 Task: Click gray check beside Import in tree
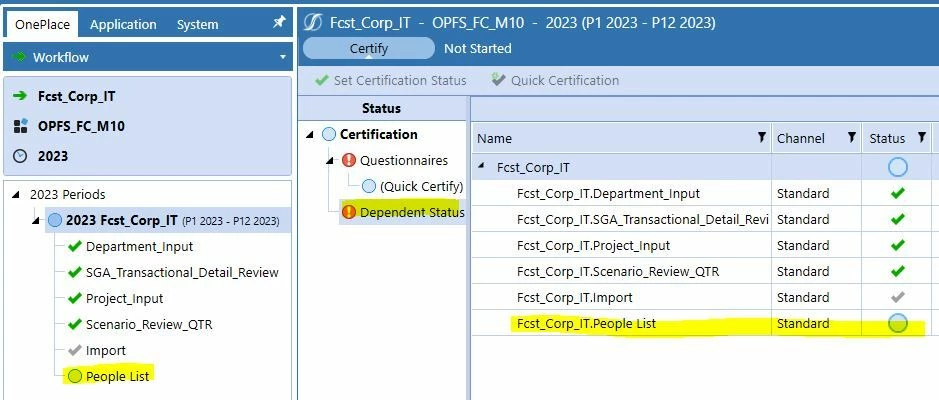[75, 350]
